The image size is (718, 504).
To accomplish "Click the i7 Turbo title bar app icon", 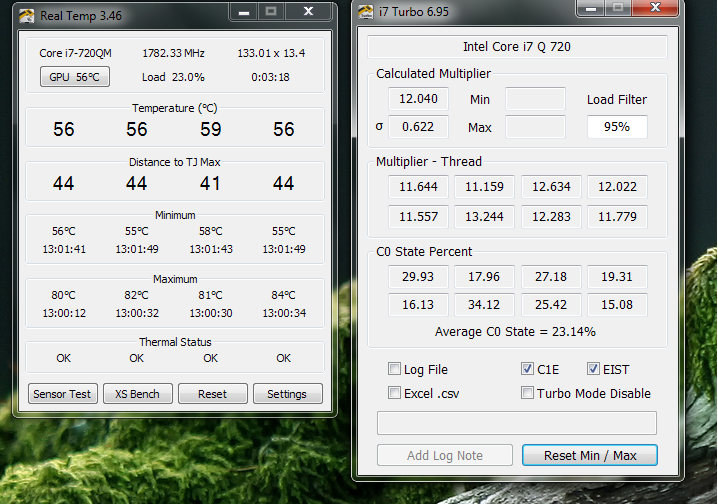I will pos(365,12).
